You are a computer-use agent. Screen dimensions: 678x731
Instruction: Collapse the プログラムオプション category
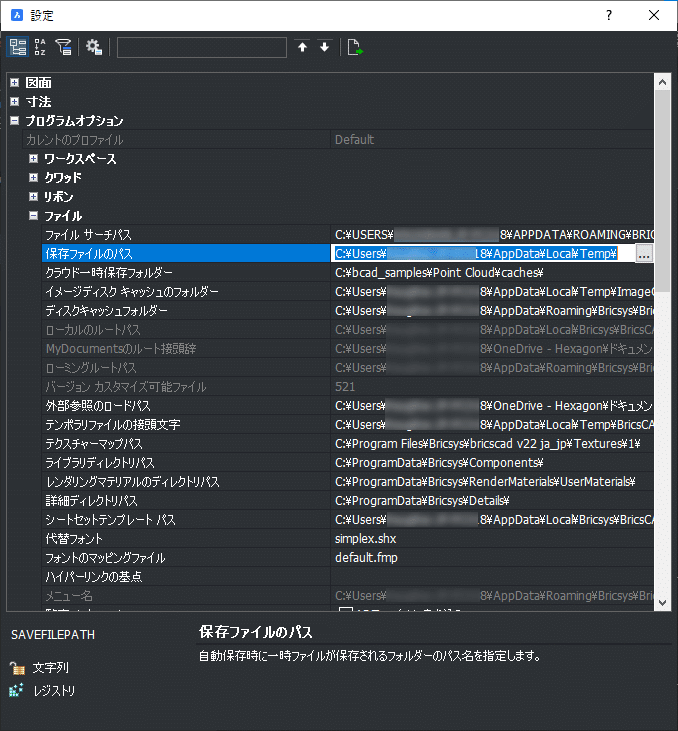(x=14, y=121)
